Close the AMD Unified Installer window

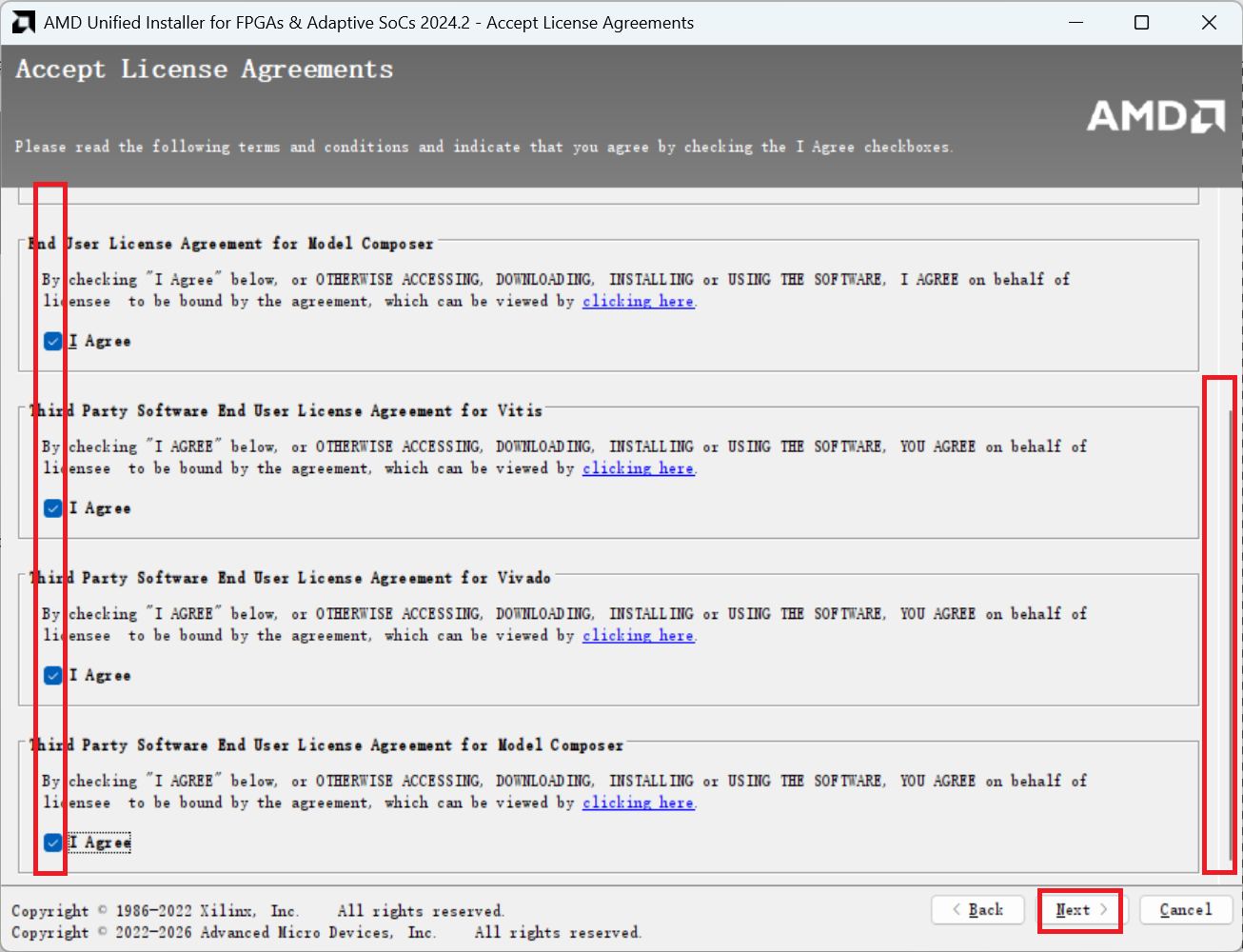(1209, 23)
